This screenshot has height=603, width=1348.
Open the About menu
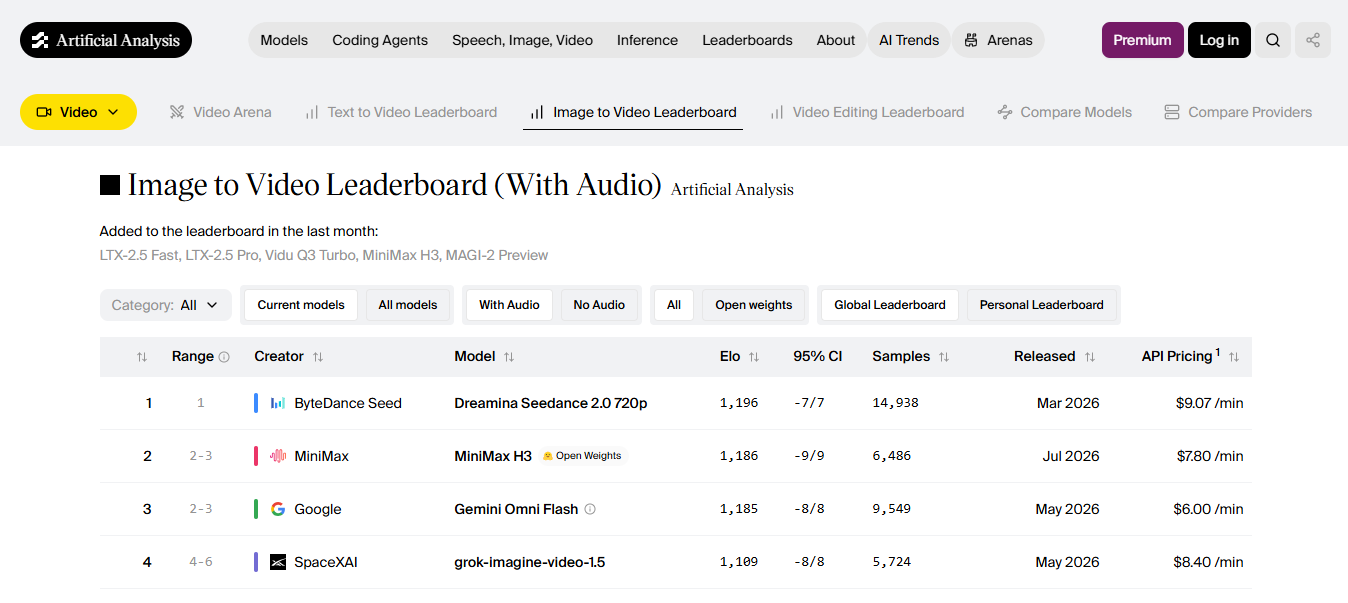[836, 40]
